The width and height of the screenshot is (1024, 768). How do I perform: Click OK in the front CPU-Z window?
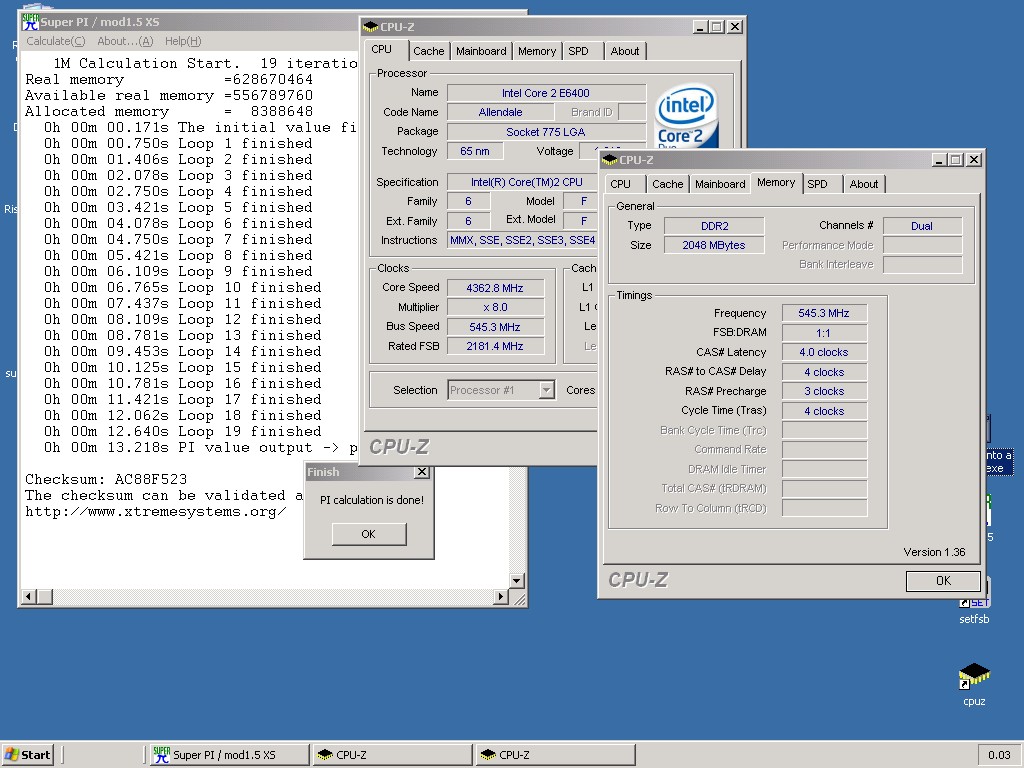tap(943, 581)
